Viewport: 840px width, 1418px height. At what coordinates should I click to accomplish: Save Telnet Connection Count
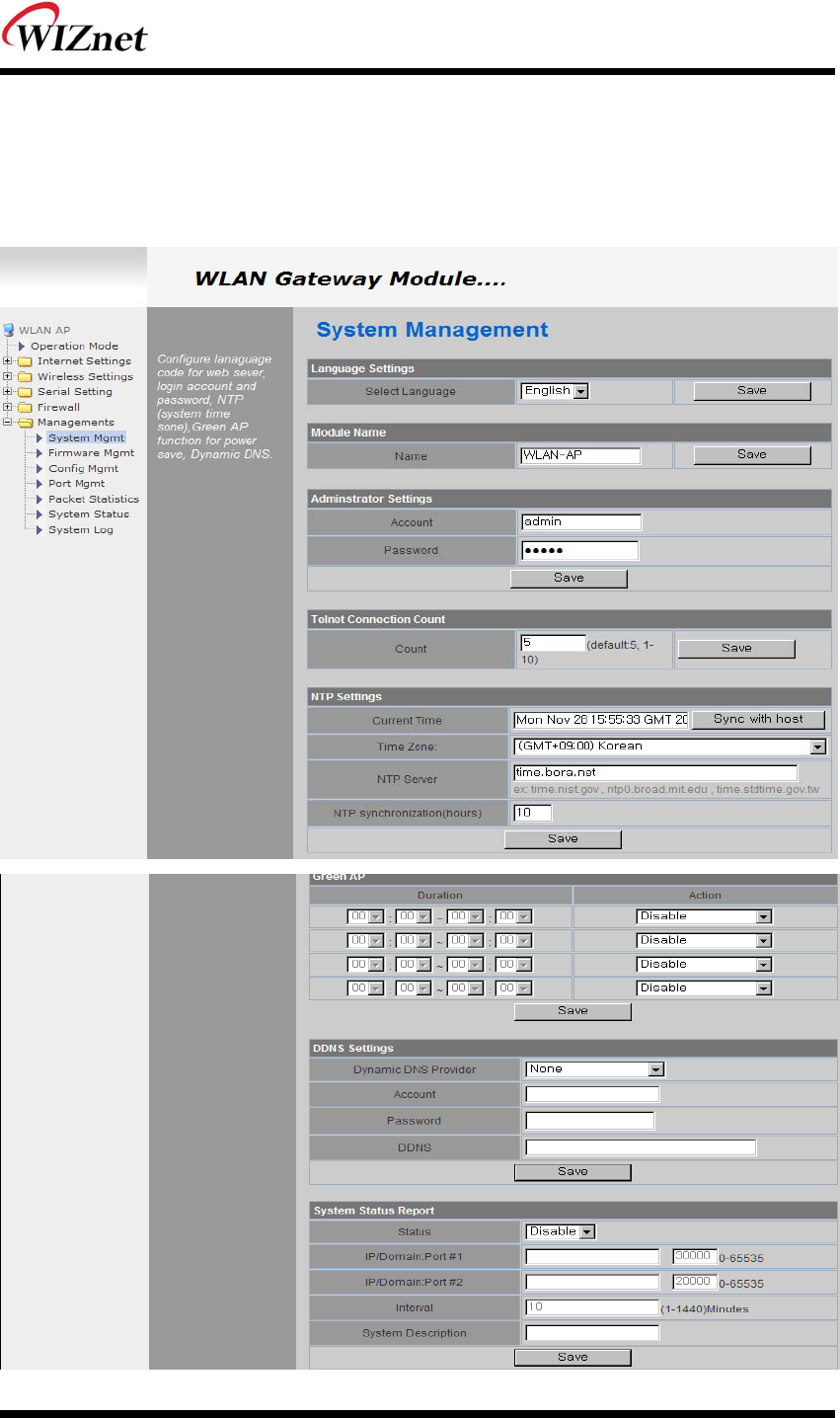coord(736,649)
